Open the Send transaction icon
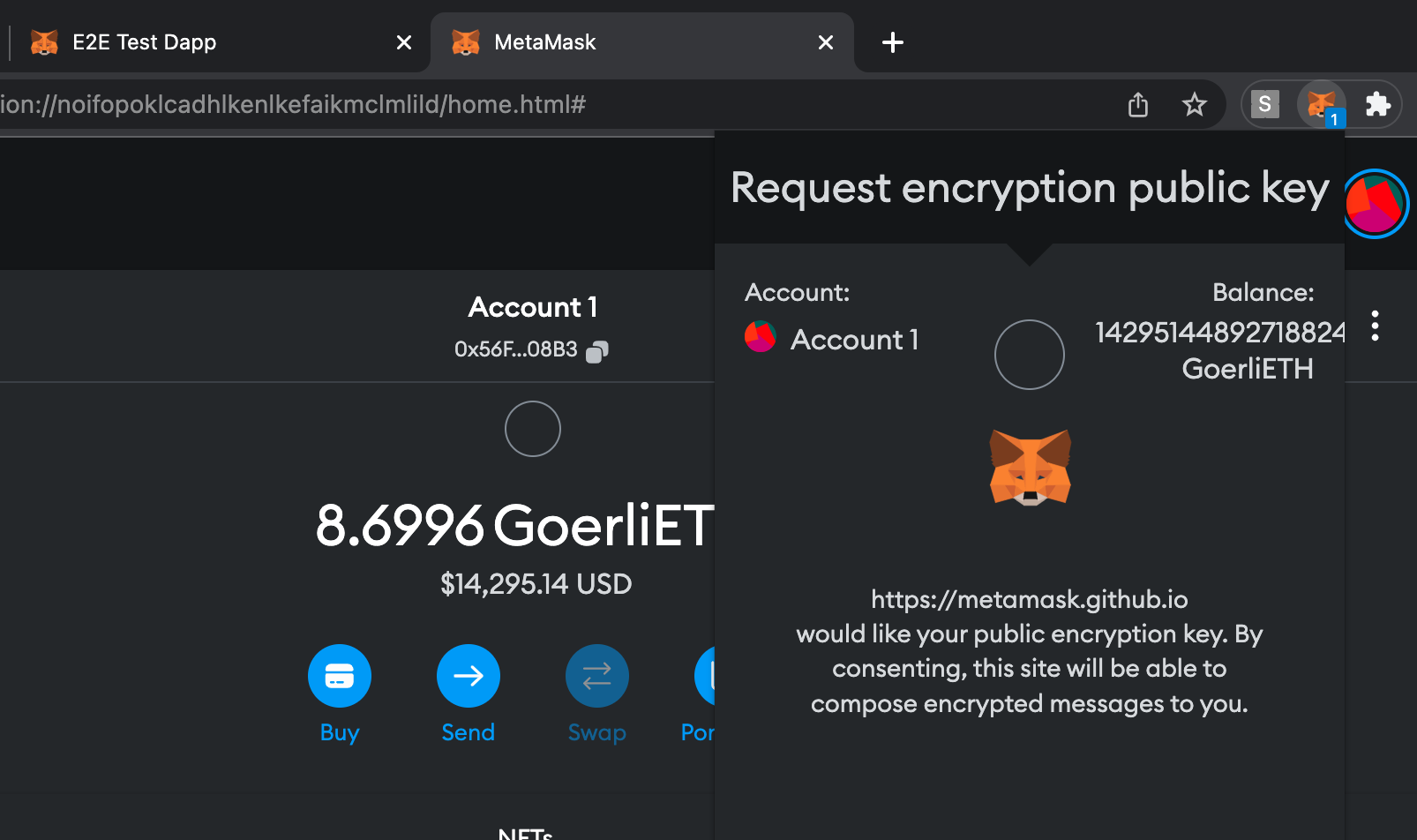This screenshot has width=1417, height=840. (x=468, y=676)
